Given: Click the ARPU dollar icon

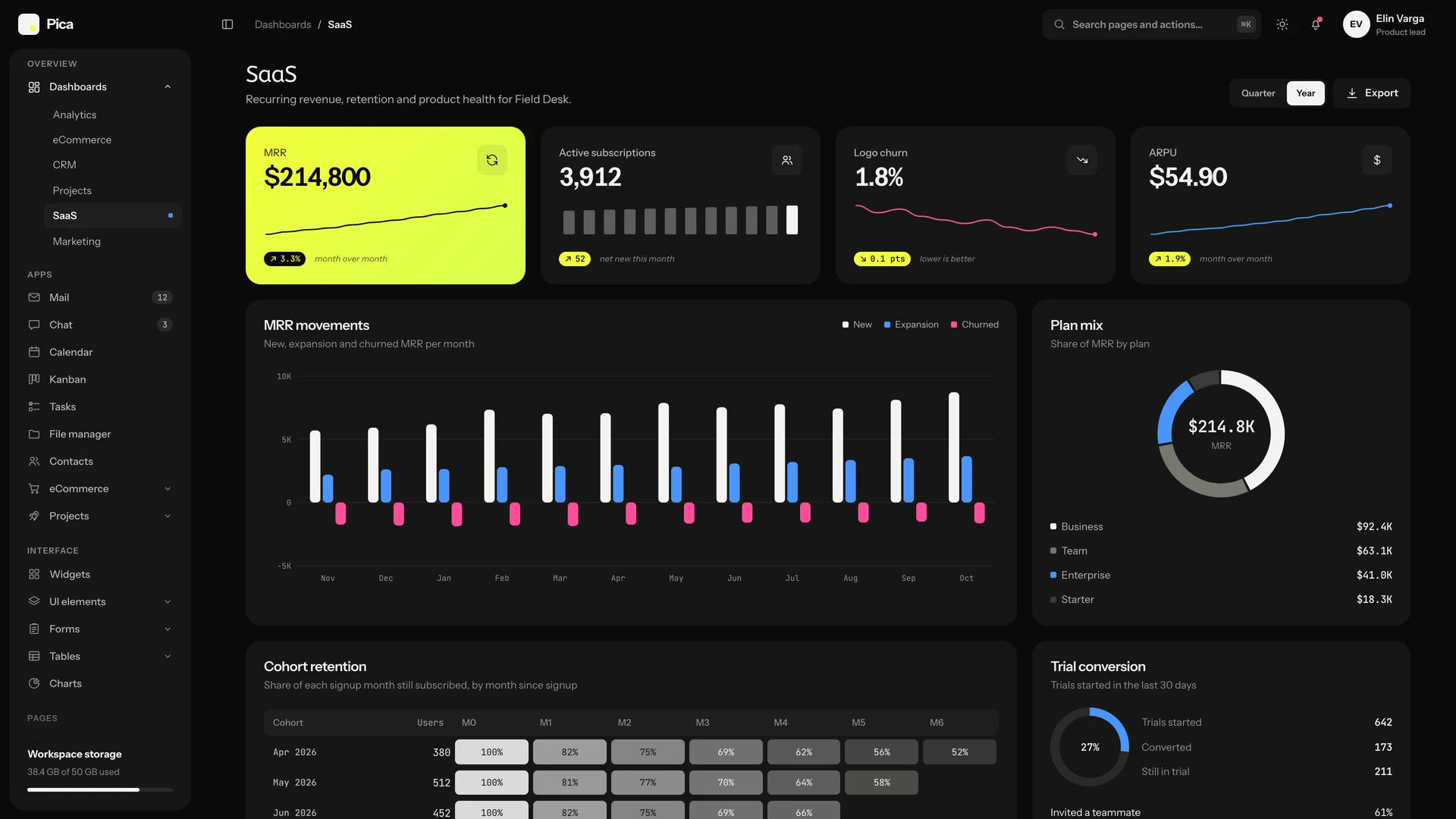Looking at the screenshot, I should pyautogui.click(x=1377, y=160).
